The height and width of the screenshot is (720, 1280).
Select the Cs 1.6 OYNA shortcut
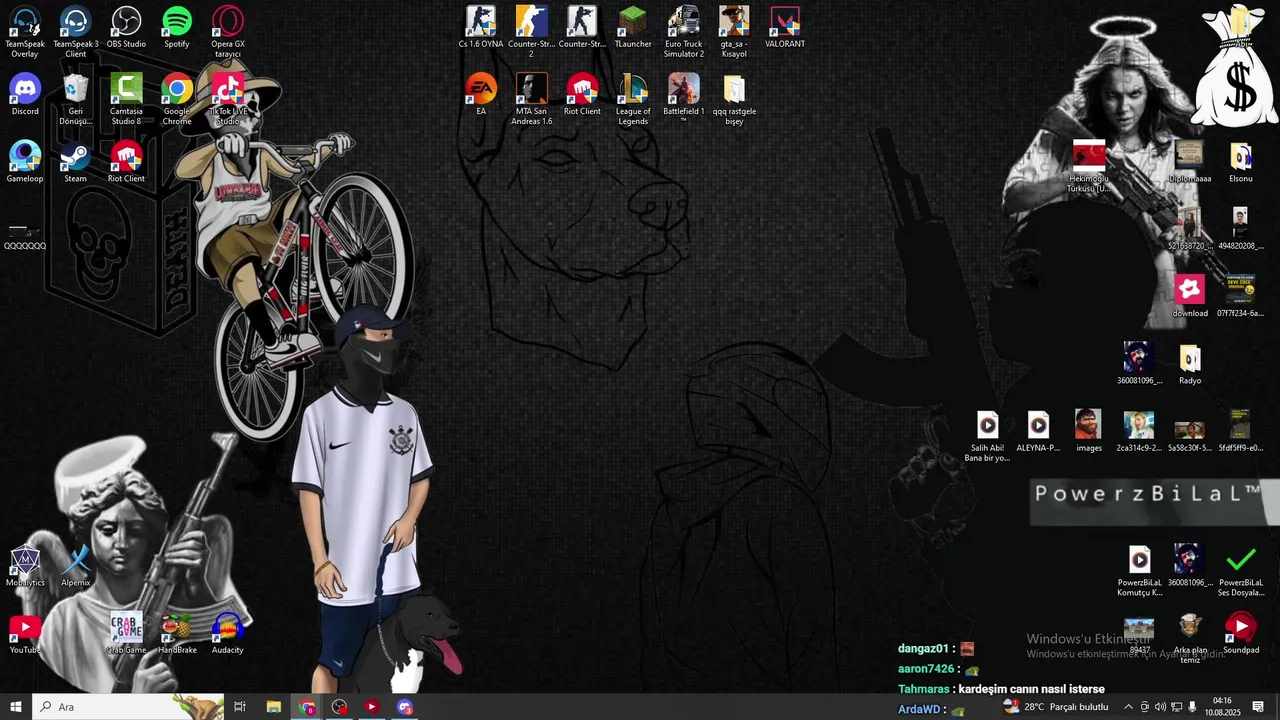coord(481,27)
